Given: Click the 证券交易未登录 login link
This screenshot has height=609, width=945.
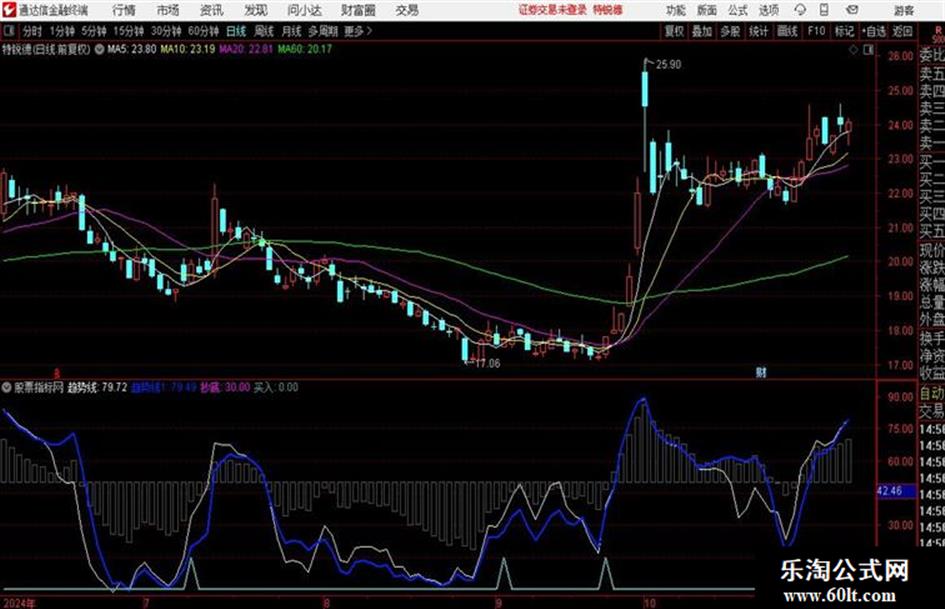Looking at the screenshot, I should (x=552, y=10).
